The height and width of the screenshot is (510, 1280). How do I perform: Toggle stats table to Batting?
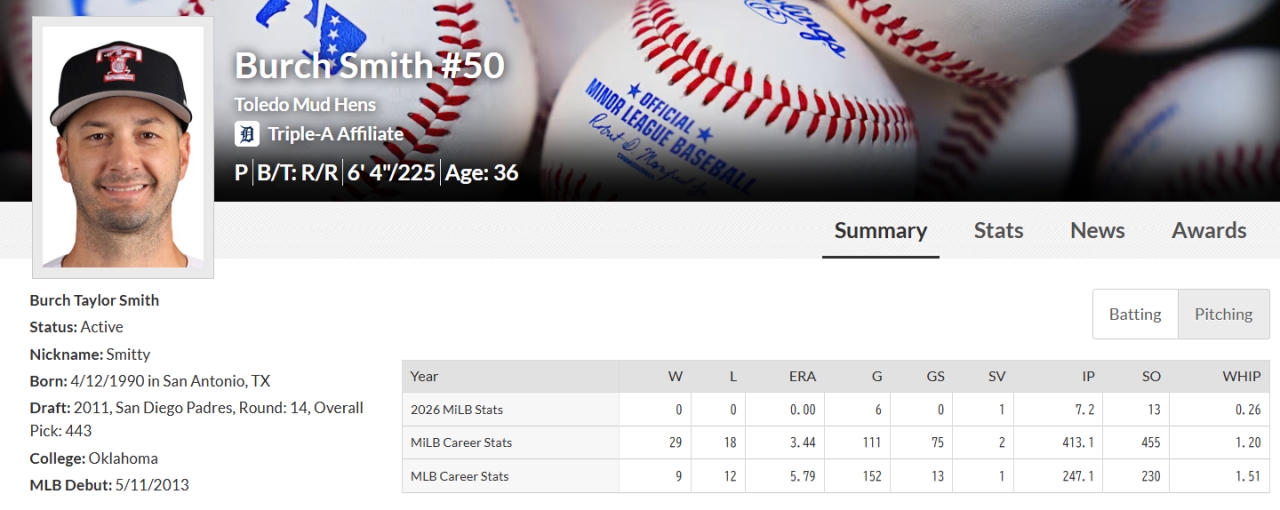point(1135,314)
